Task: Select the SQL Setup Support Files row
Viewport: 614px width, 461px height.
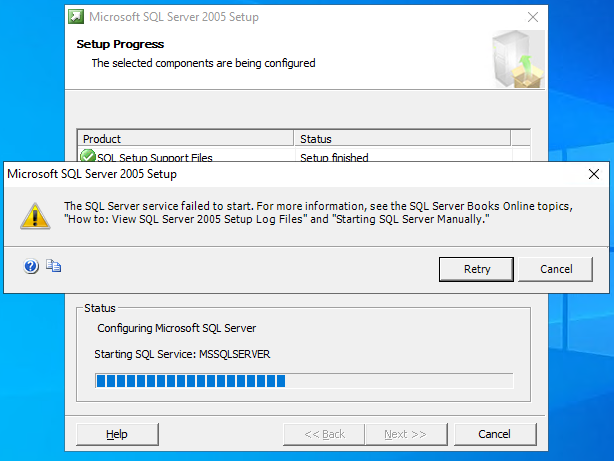Action: tap(304, 156)
